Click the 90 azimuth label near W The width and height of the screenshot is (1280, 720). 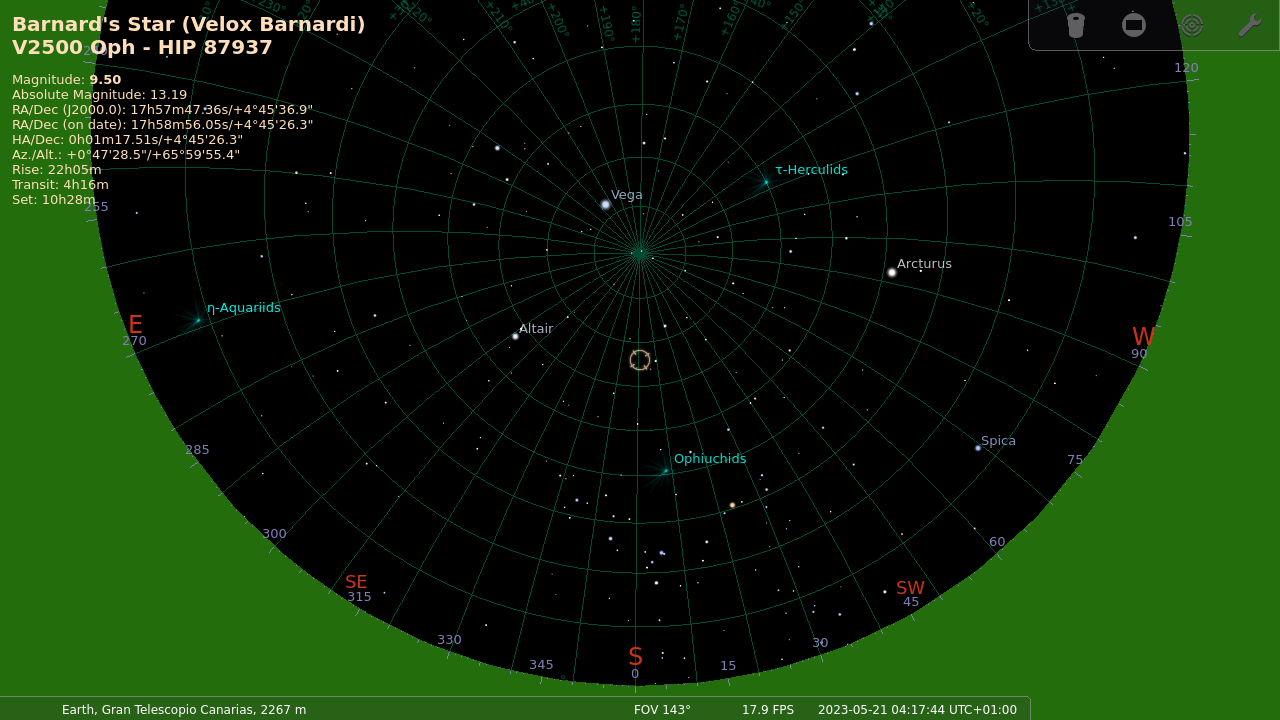pos(1139,354)
